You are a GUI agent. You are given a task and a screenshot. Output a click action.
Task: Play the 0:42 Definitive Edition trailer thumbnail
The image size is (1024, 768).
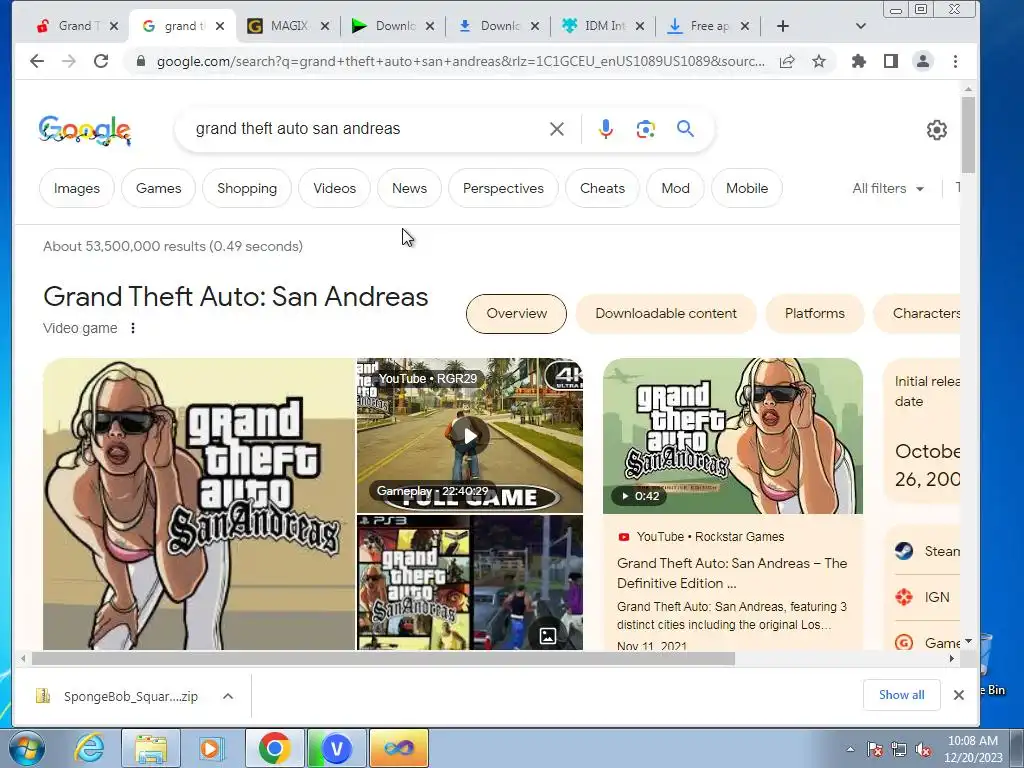[733, 436]
